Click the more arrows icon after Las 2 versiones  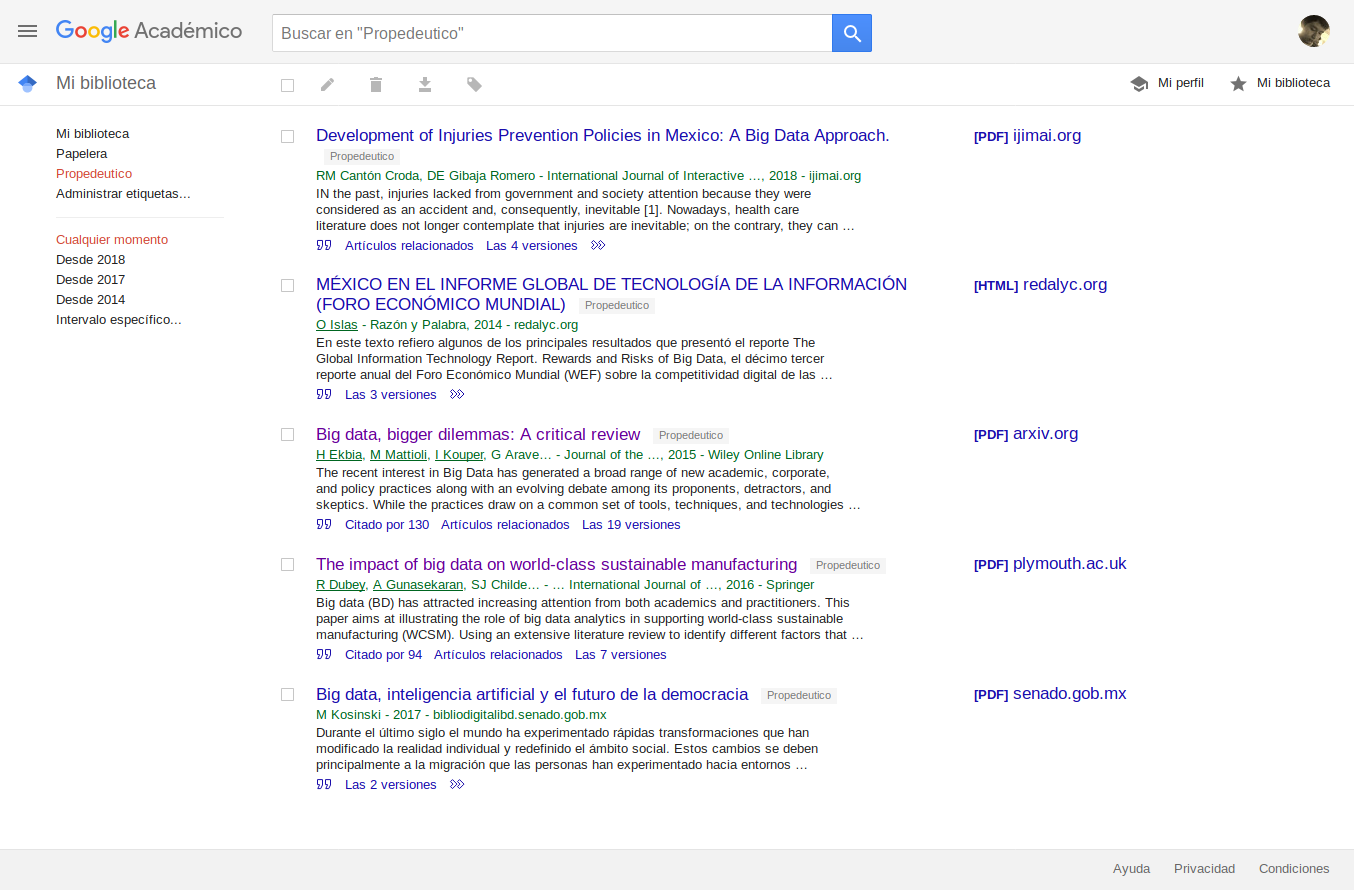pyautogui.click(x=457, y=784)
